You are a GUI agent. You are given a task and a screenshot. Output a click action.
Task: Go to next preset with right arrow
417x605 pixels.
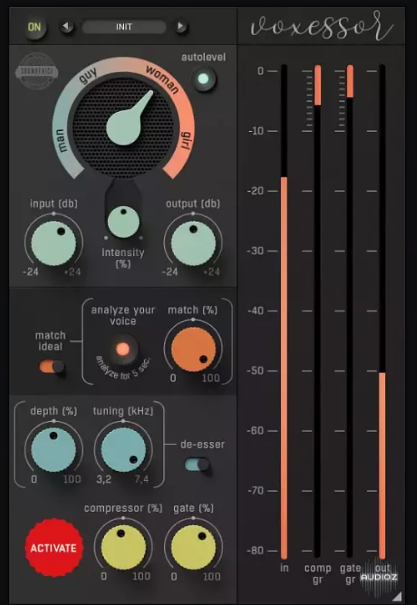tap(181, 27)
